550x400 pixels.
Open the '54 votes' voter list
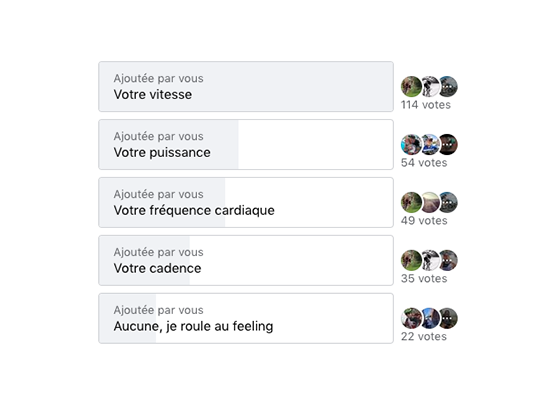pyautogui.click(x=424, y=163)
